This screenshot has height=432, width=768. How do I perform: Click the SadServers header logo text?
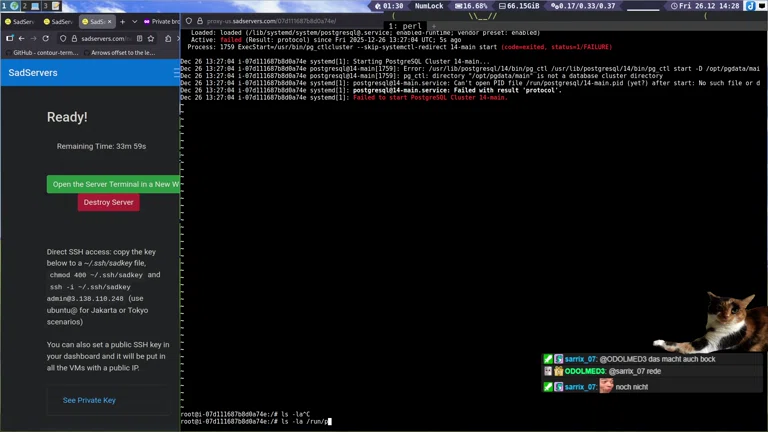[x=33, y=72]
